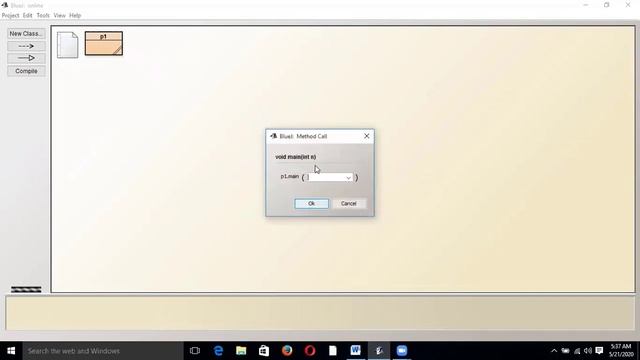Viewport: 640px width, 360px height.
Task: Open the Project menu
Action: (10, 15)
